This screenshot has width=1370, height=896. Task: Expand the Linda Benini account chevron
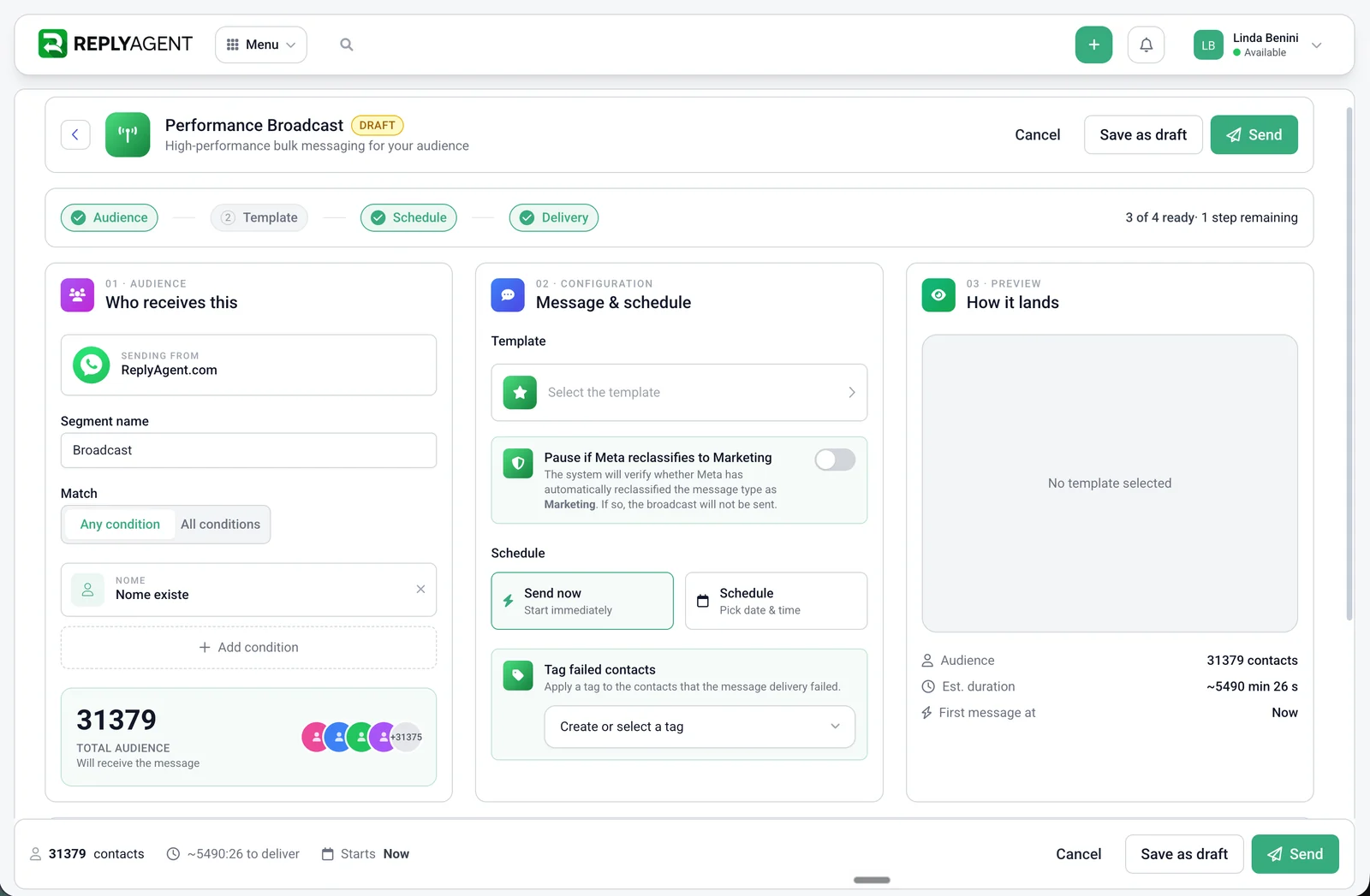(x=1317, y=45)
